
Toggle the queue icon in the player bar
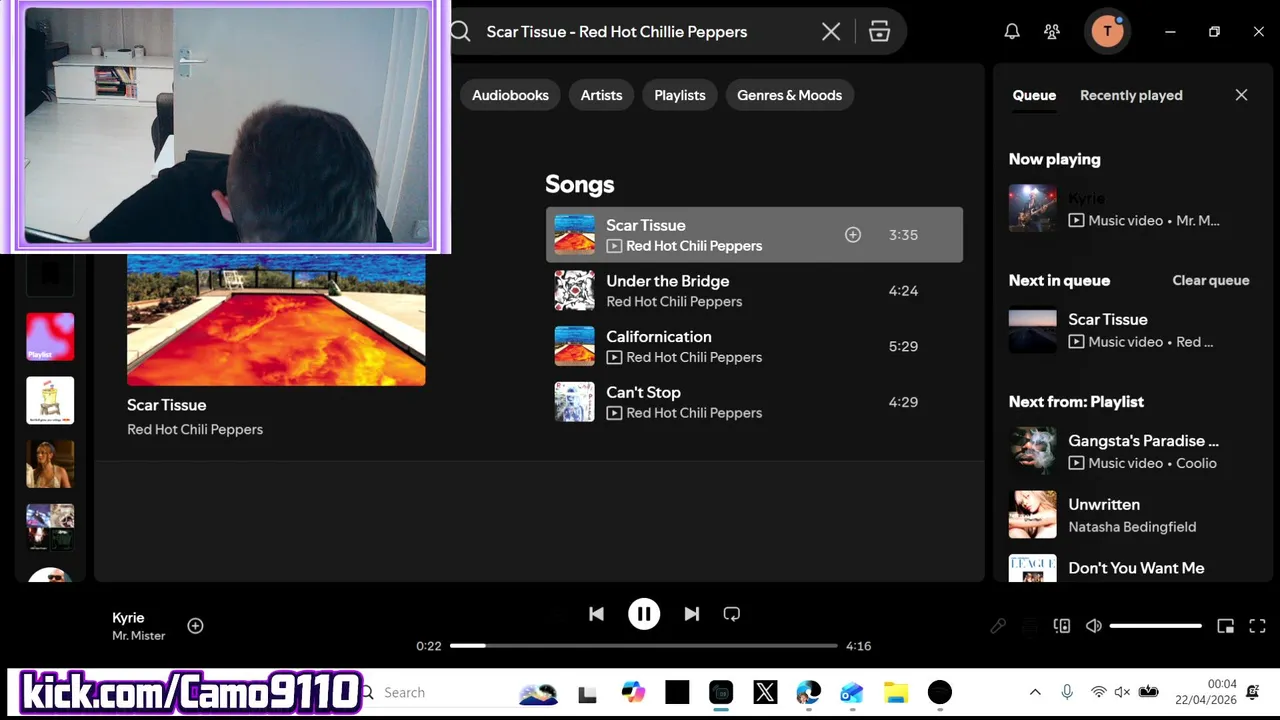pos(1030,626)
